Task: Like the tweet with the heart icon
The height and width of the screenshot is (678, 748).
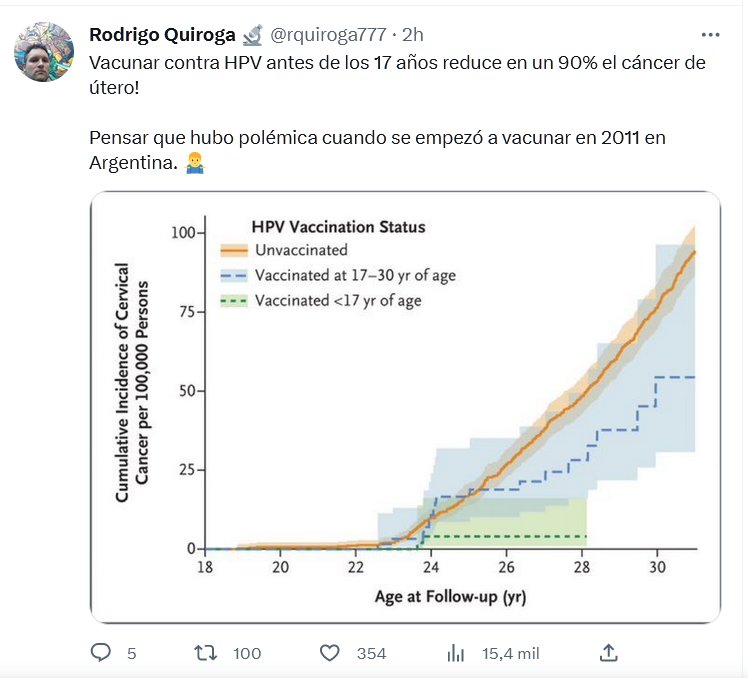Action: 330,653
